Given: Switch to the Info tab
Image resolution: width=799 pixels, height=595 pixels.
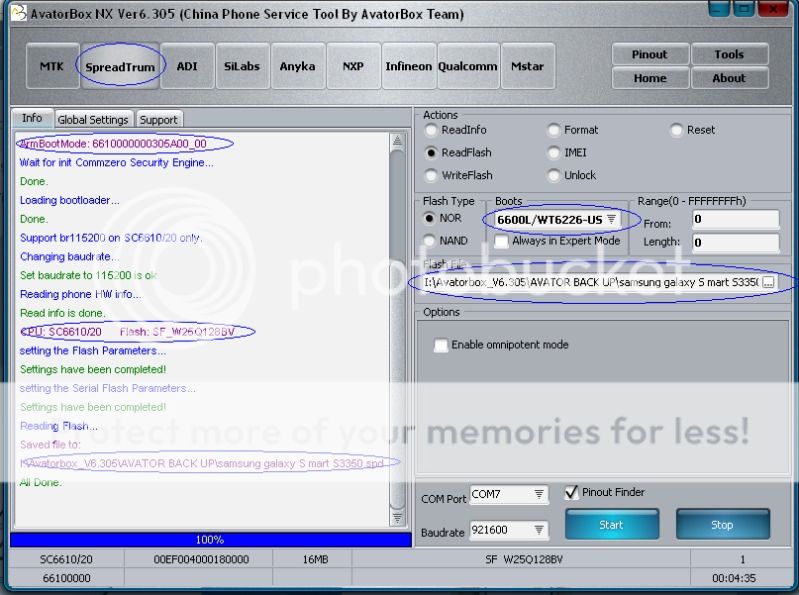Looking at the screenshot, I should point(32,118).
